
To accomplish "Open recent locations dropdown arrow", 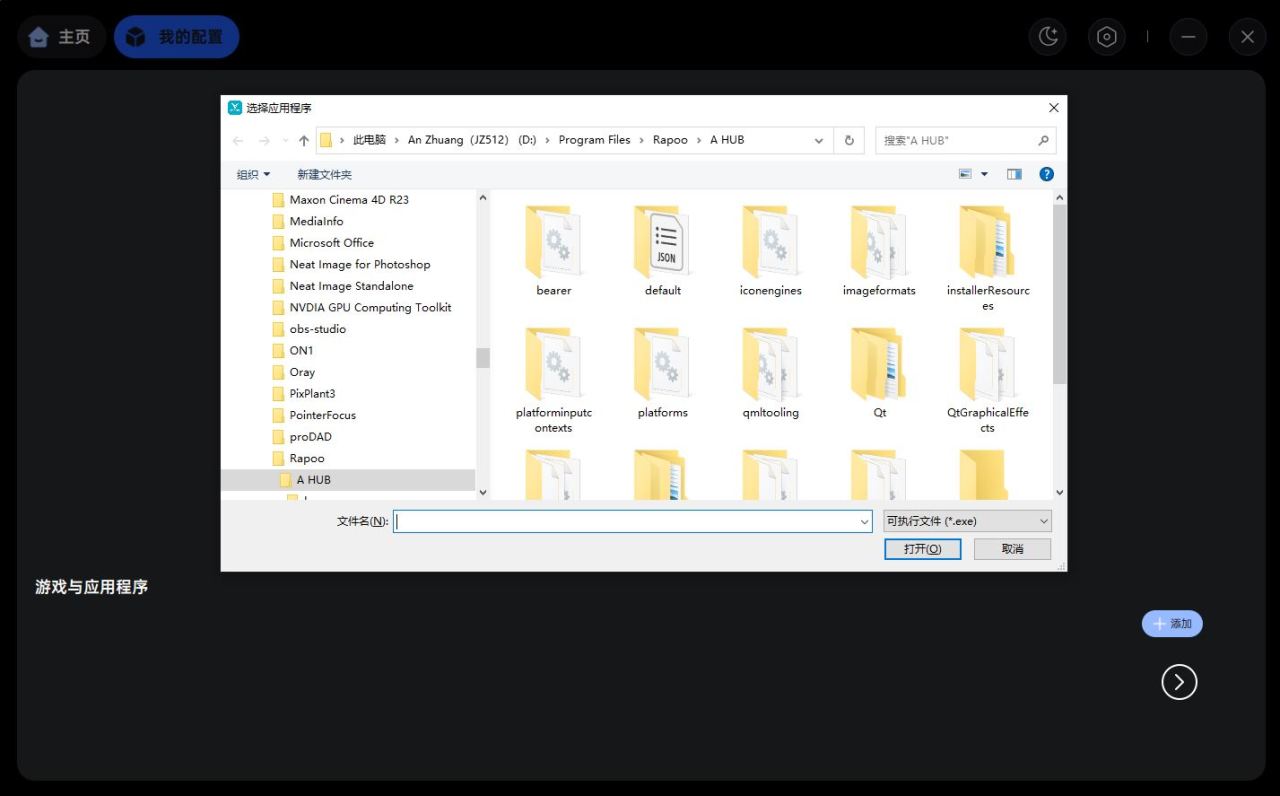I will tap(285, 141).
